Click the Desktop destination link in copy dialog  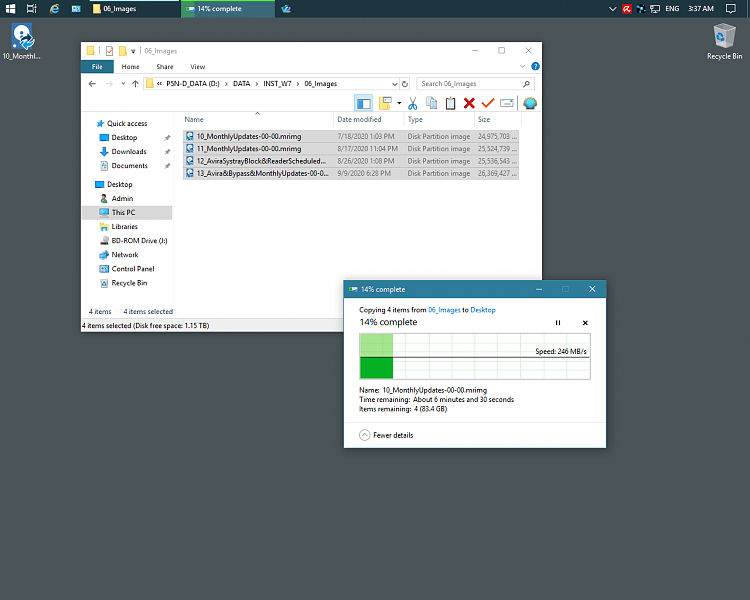point(483,310)
